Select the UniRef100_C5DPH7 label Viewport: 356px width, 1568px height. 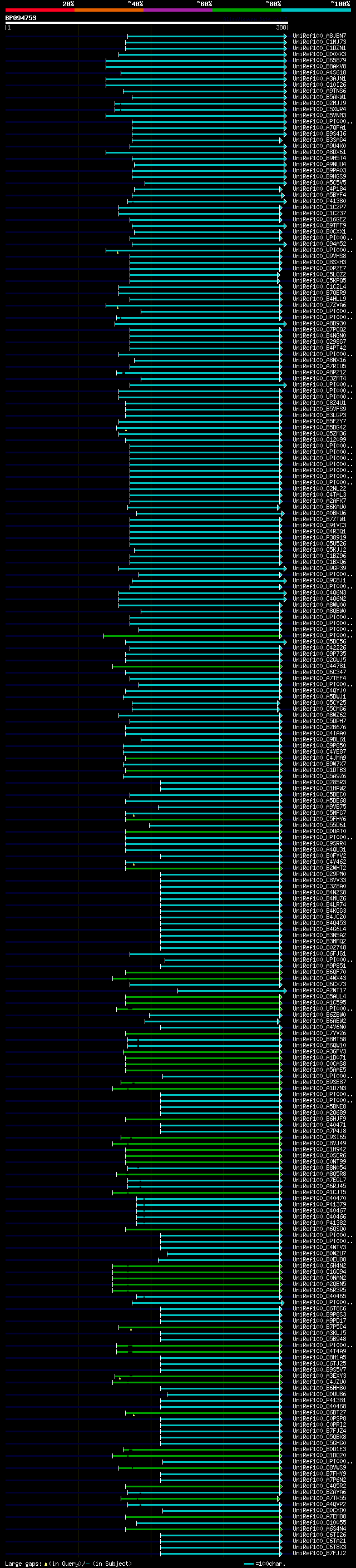point(319,721)
